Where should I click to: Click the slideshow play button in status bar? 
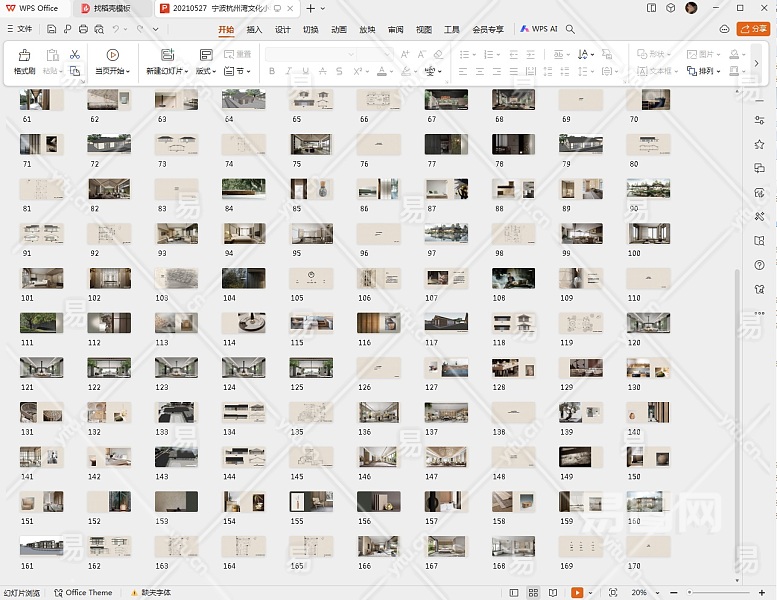click(x=577, y=593)
